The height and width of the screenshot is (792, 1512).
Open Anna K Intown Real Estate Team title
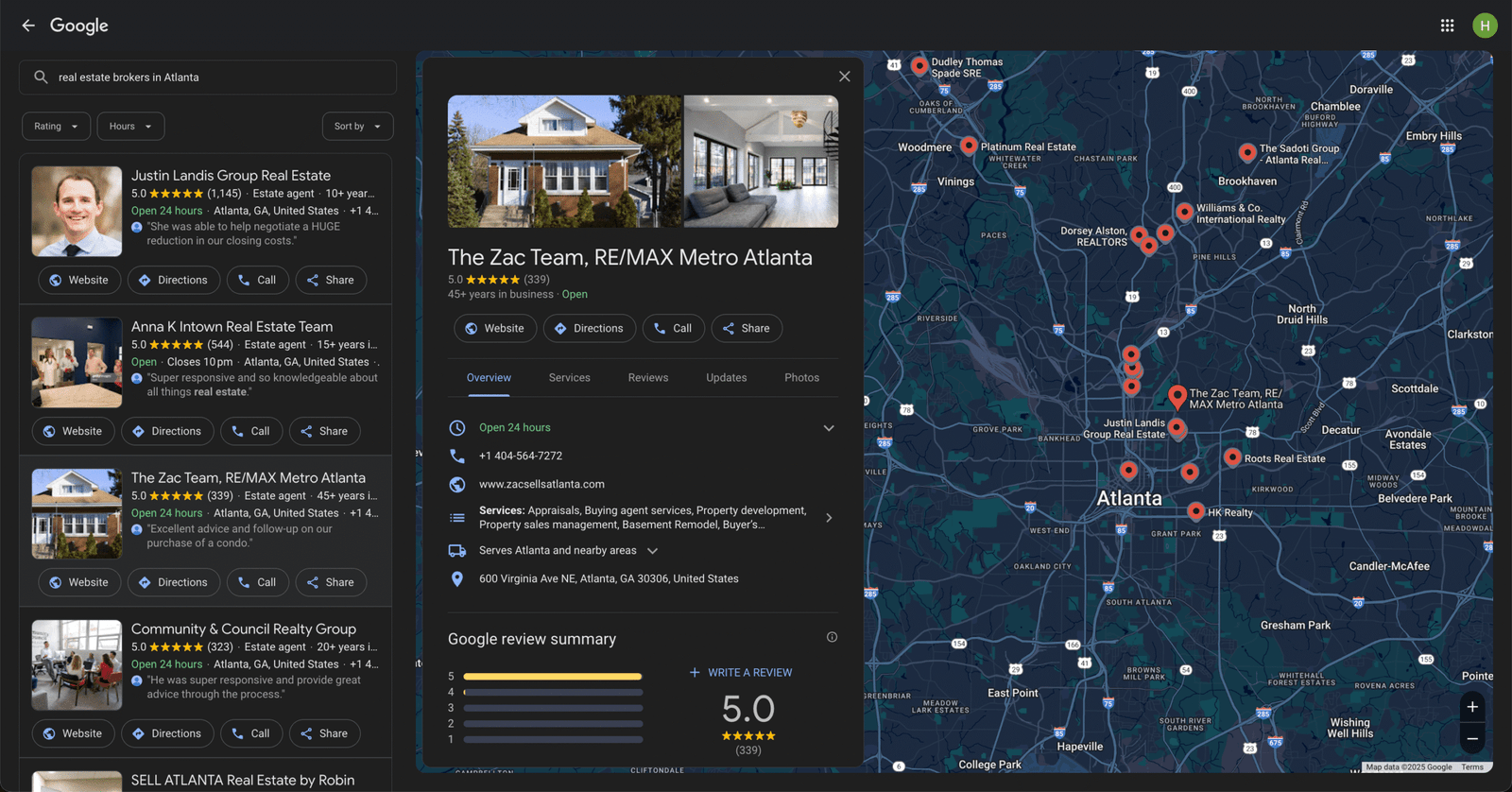click(232, 326)
